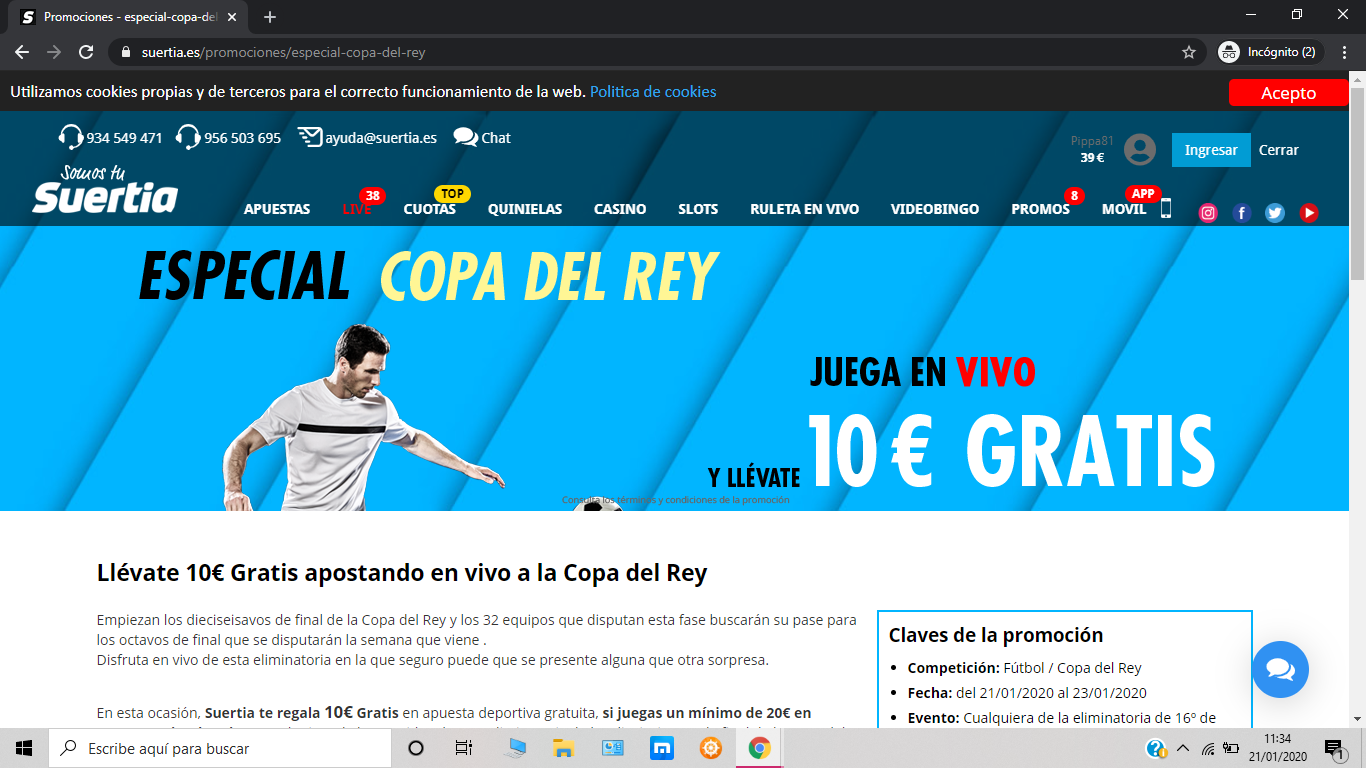The width and height of the screenshot is (1366, 768).
Task: Open a new browser tab with plus icon
Action: pyautogui.click(x=269, y=17)
